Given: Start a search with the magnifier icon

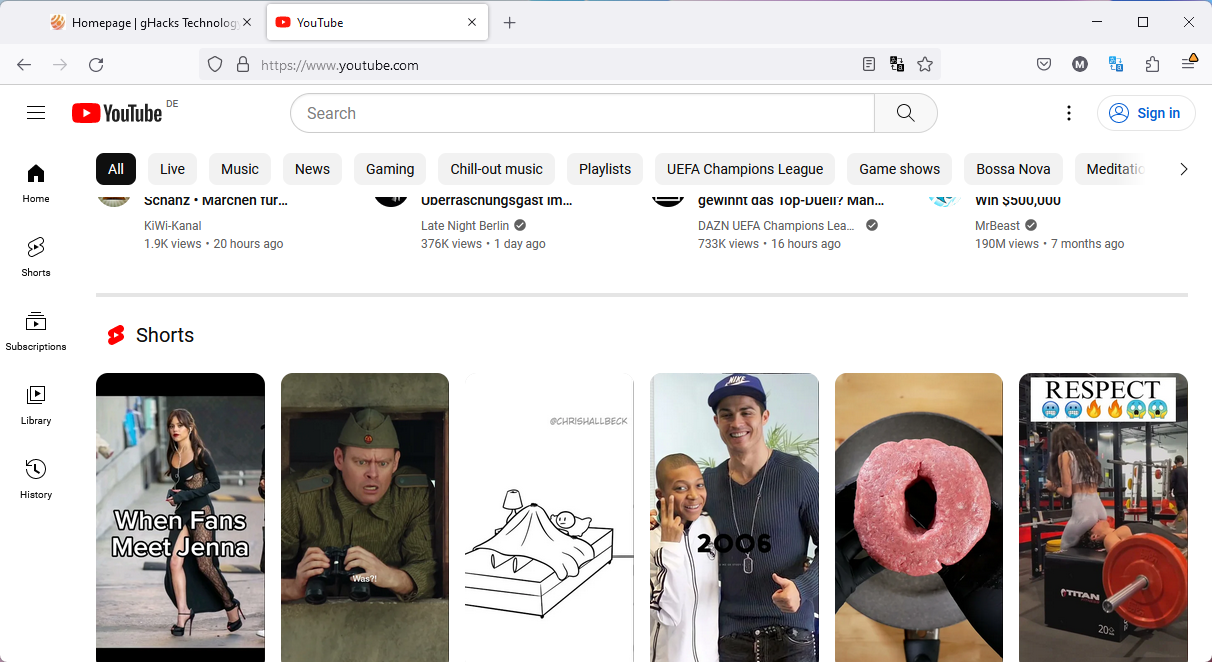Looking at the screenshot, I should coord(905,113).
